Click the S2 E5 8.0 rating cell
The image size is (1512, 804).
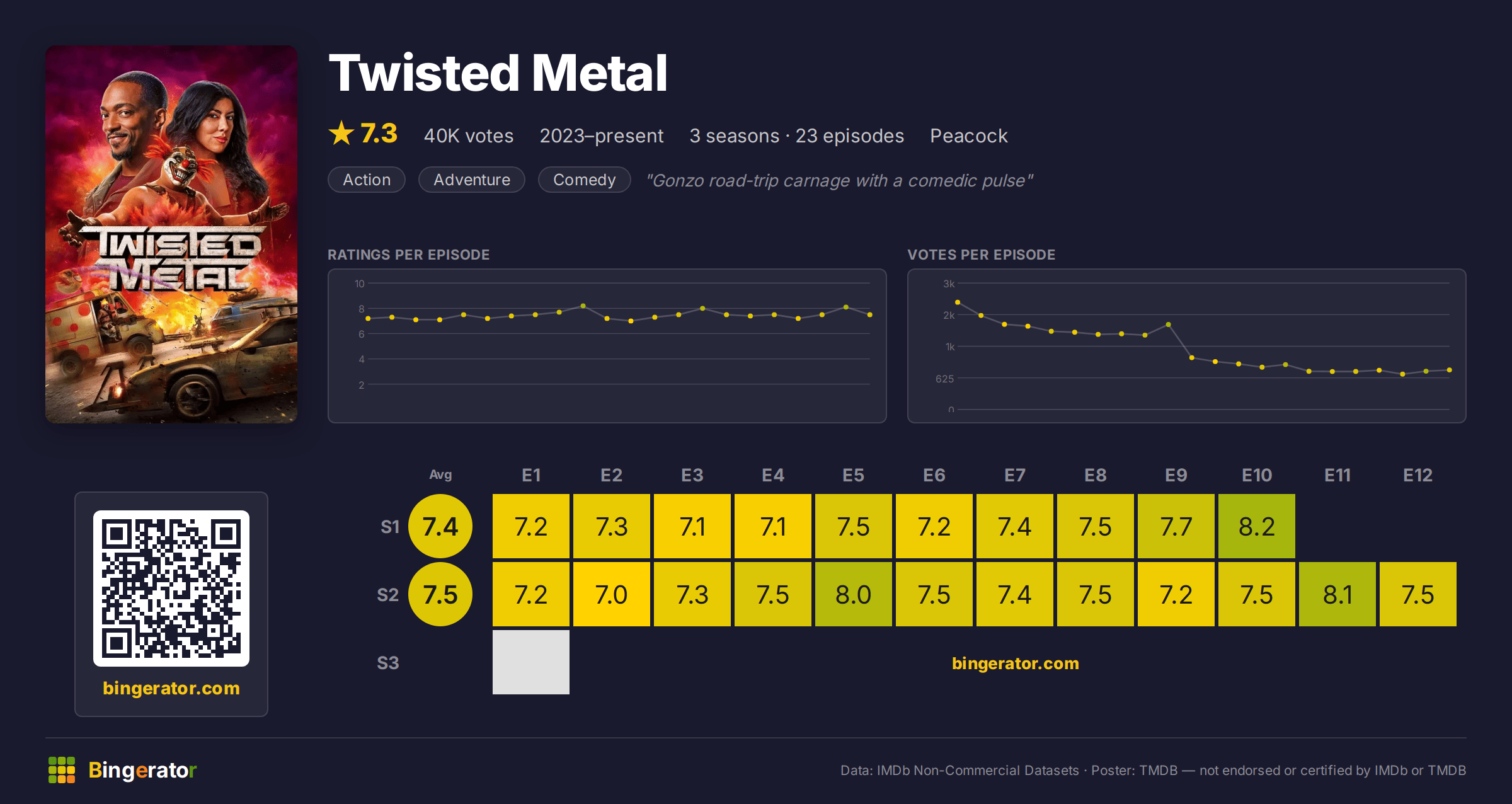coord(854,594)
